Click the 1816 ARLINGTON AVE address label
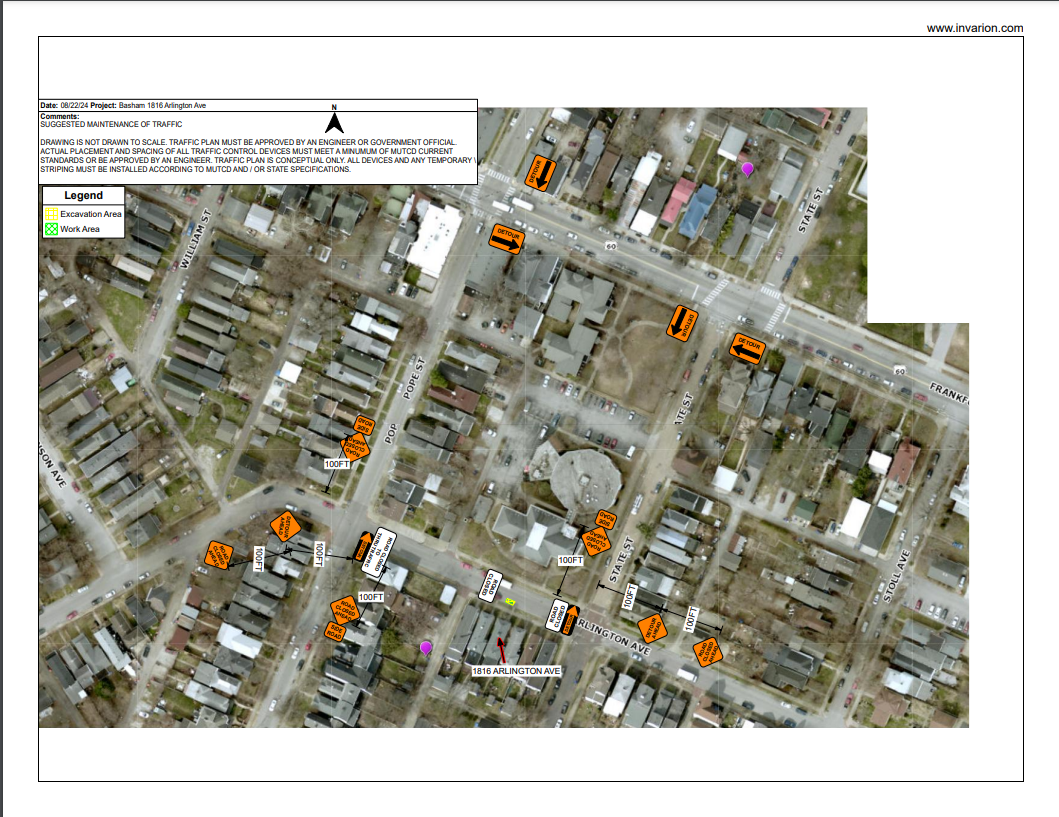Screen dimensions: 1059x817 click(516, 672)
